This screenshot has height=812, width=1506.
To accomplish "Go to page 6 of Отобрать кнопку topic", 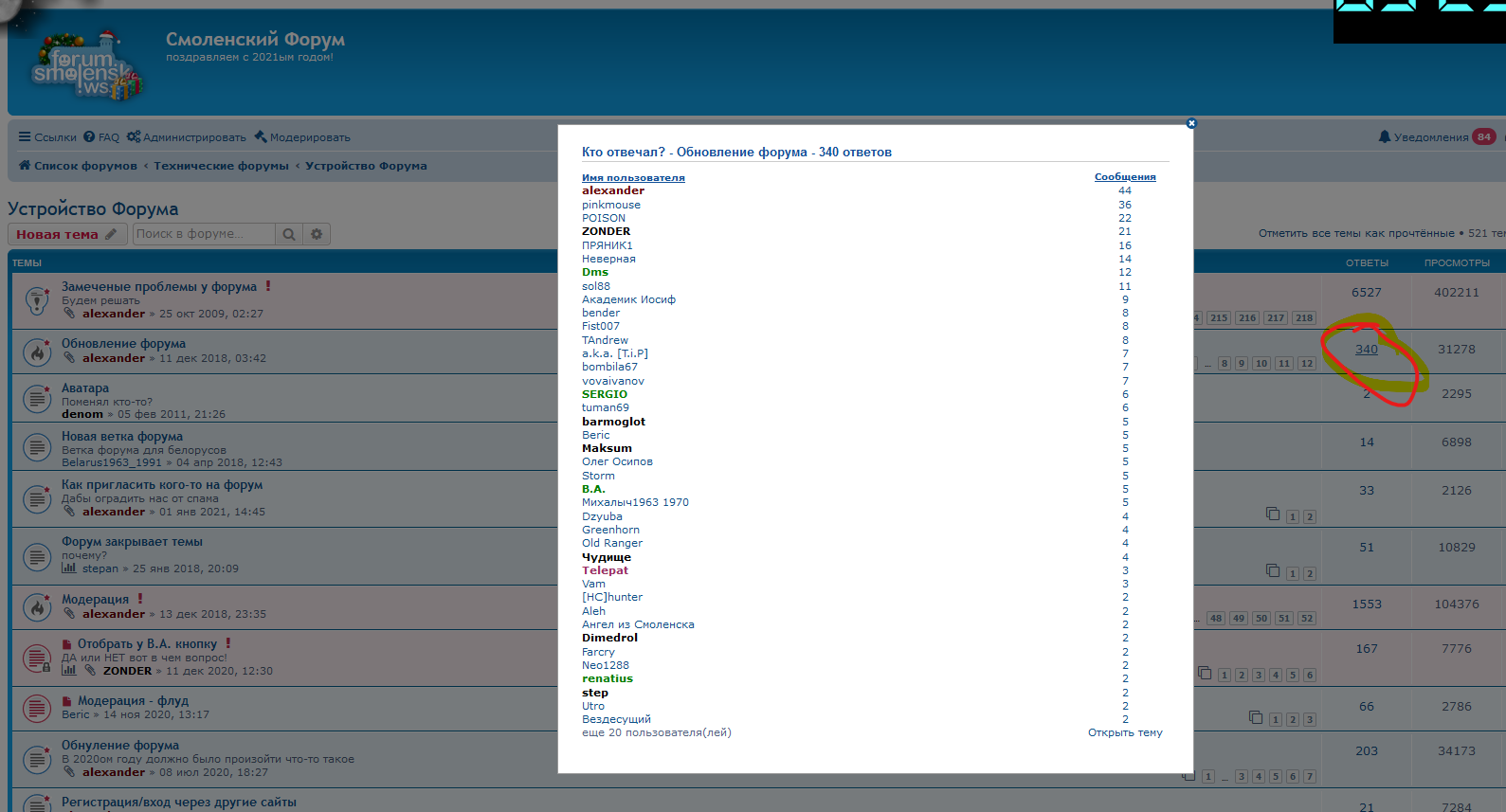I will [x=1310, y=676].
